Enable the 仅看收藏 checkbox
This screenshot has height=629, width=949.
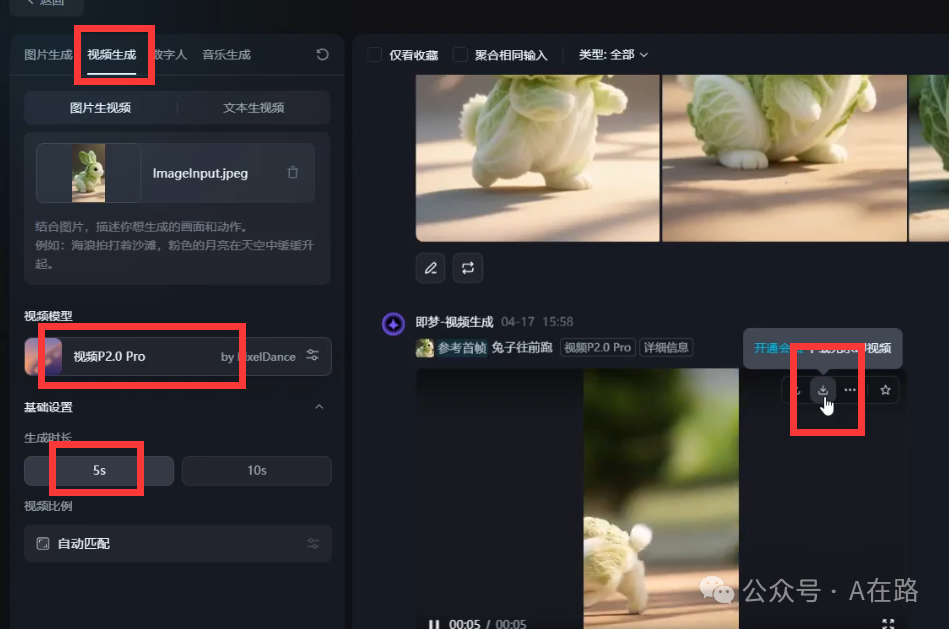pyautogui.click(x=374, y=55)
